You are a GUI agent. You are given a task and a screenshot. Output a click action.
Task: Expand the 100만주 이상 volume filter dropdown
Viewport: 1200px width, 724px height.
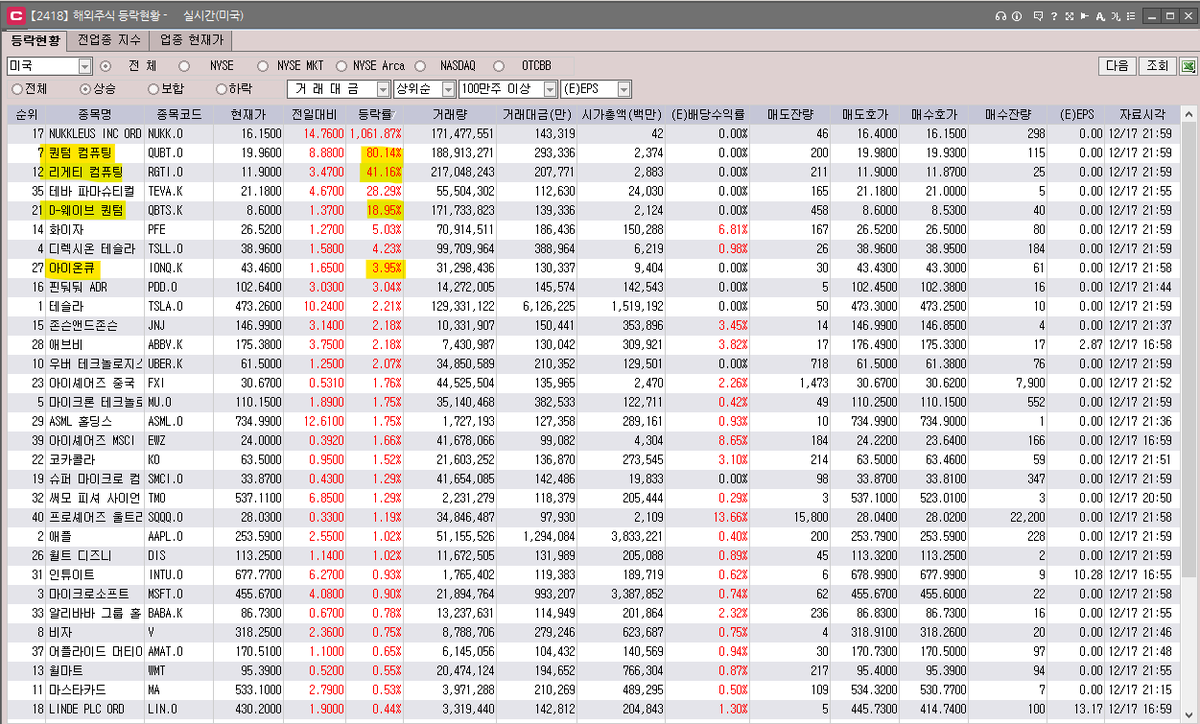(549, 89)
